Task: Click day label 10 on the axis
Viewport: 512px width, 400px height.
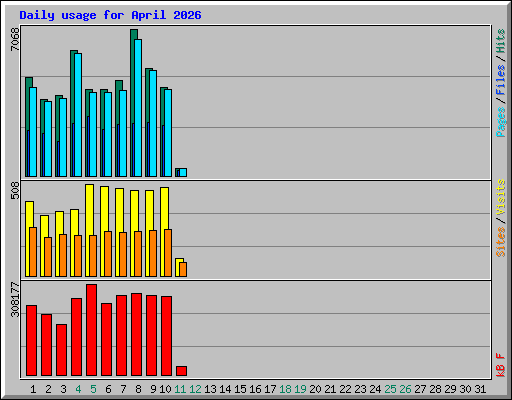Action: (x=165, y=389)
